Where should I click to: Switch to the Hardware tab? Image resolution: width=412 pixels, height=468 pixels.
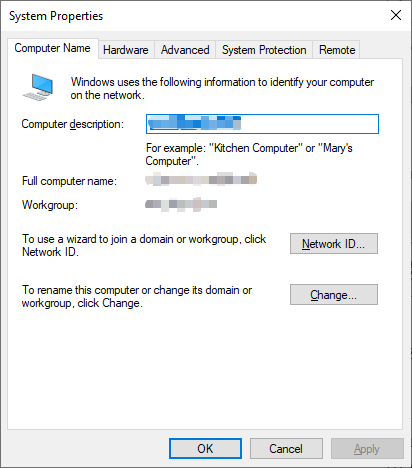[x=126, y=50]
